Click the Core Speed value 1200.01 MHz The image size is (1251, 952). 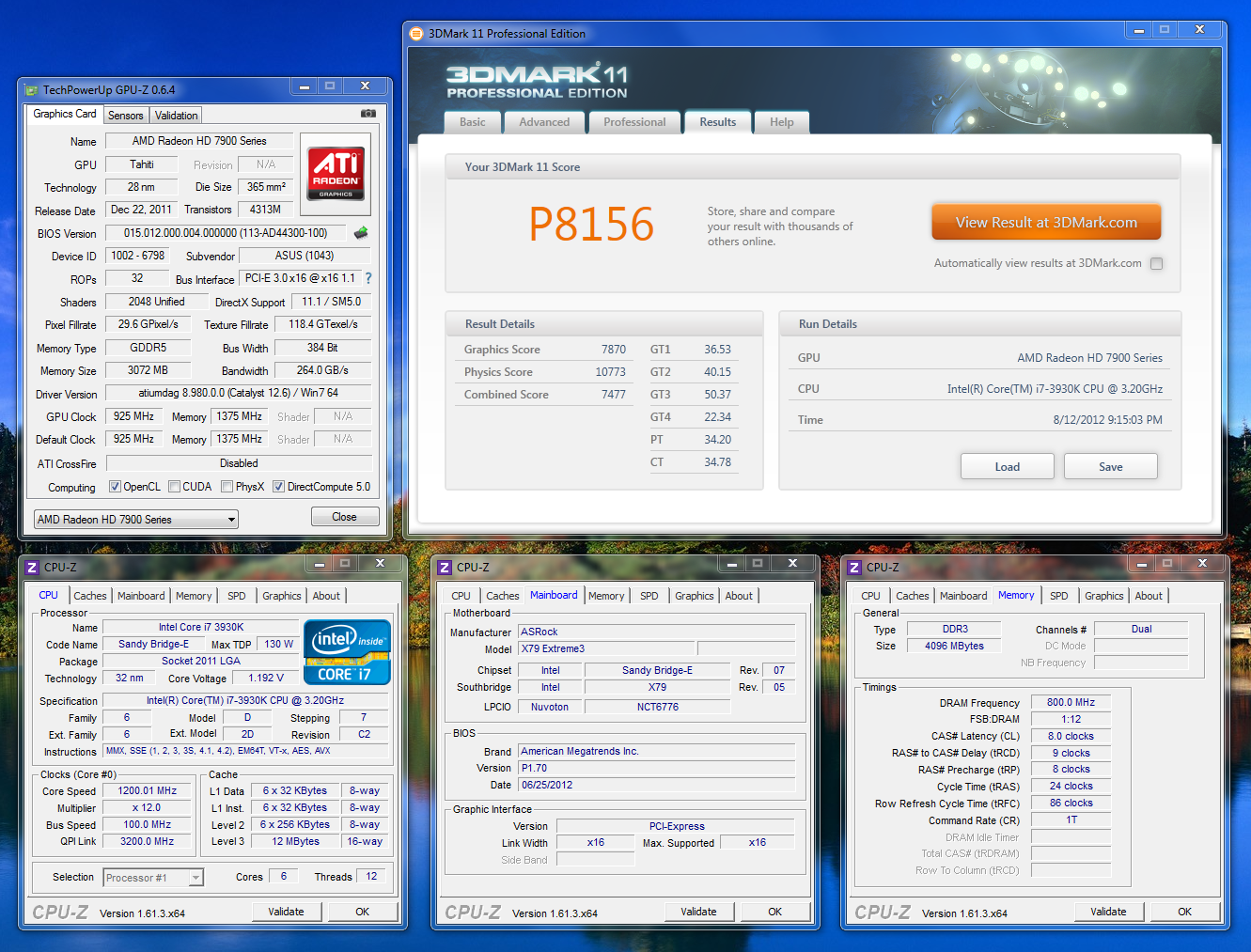click(x=148, y=791)
